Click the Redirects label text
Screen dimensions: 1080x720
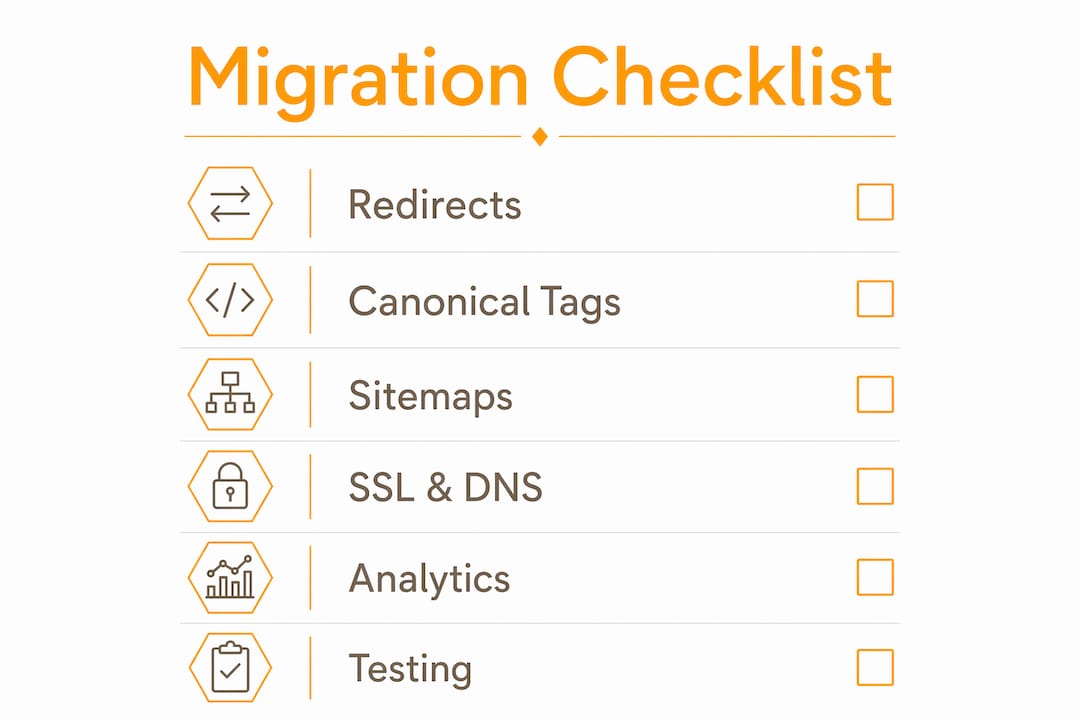(x=435, y=205)
